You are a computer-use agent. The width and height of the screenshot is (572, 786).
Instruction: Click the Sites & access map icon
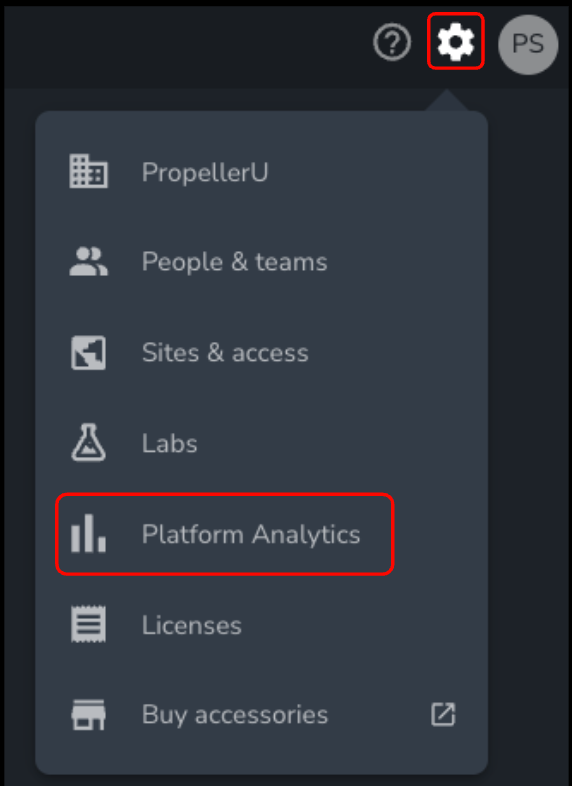(x=88, y=353)
